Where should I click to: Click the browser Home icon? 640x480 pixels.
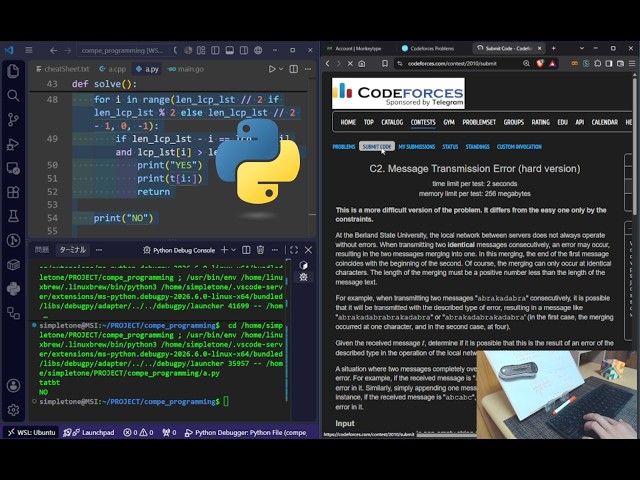(362, 63)
